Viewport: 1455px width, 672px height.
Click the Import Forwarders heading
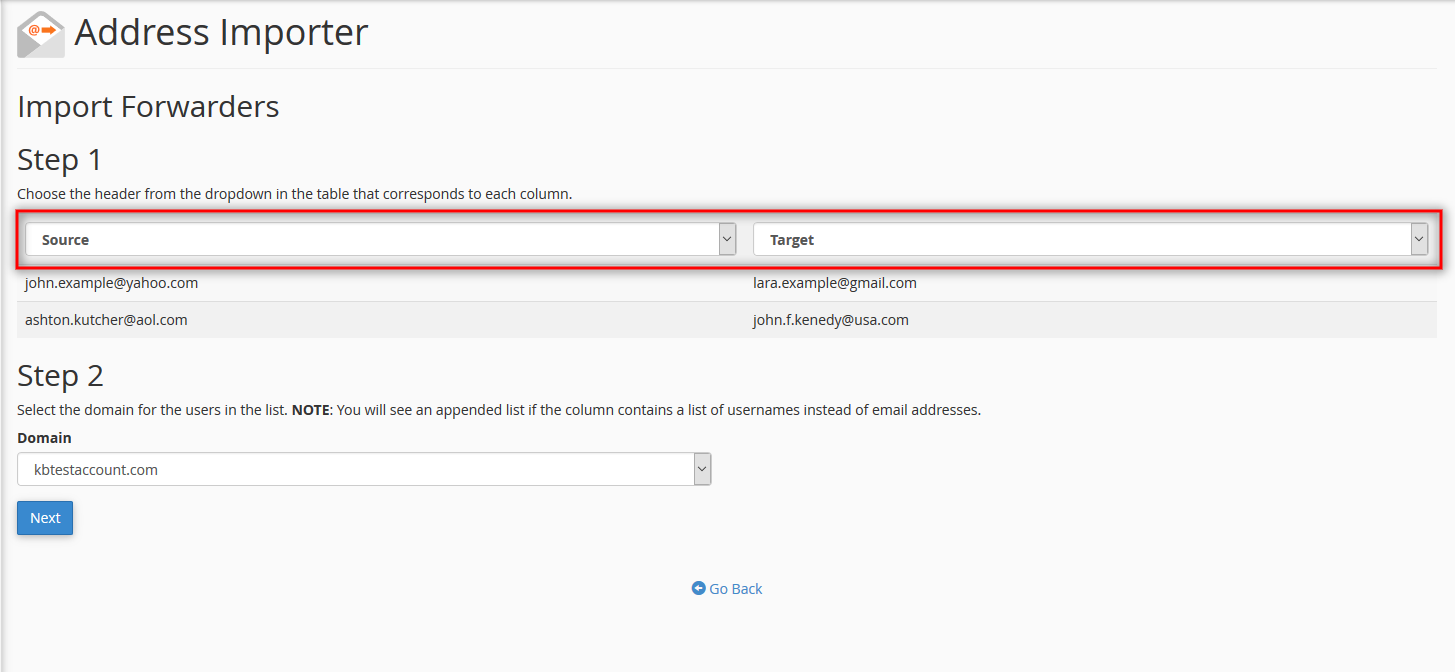click(148, 106)
